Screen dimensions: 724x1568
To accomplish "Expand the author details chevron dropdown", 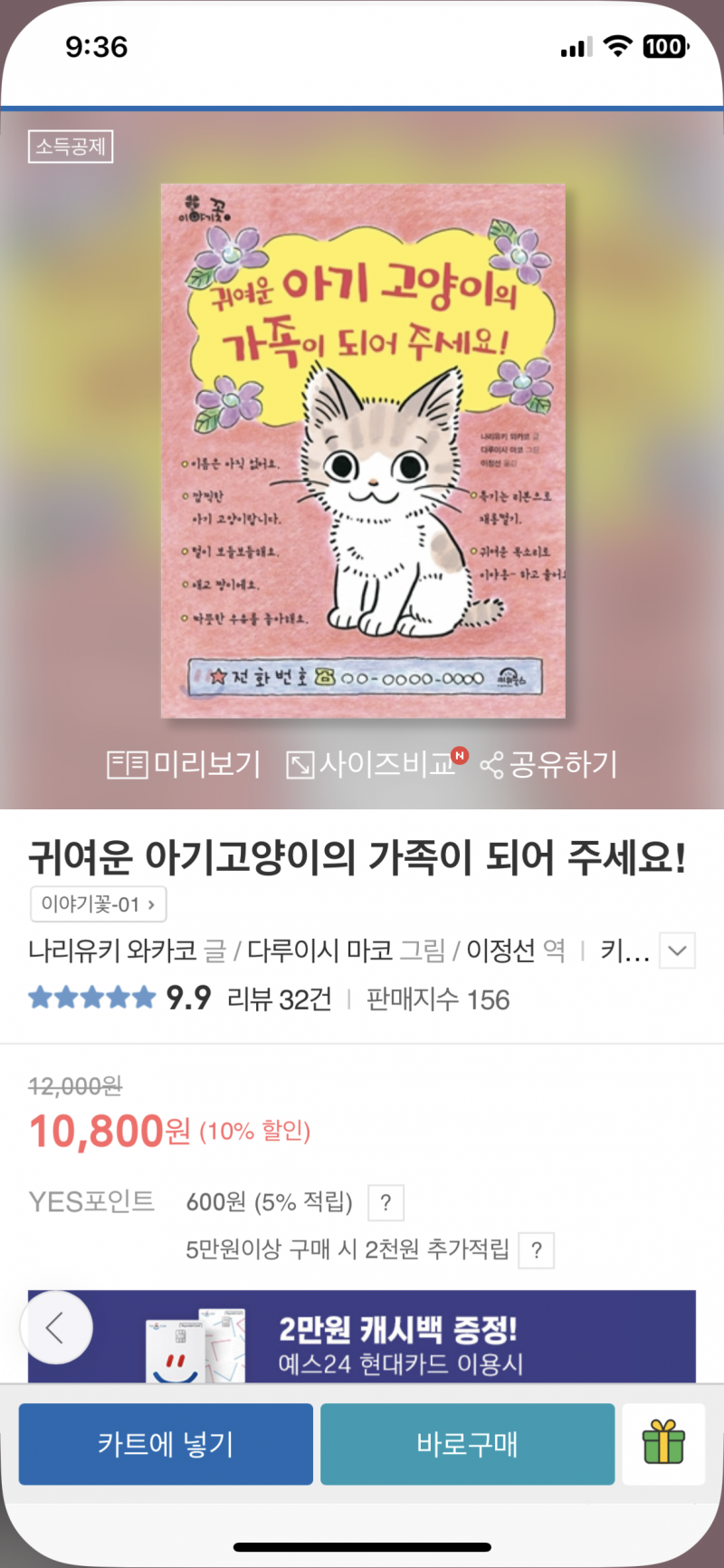I will point(677,951).
